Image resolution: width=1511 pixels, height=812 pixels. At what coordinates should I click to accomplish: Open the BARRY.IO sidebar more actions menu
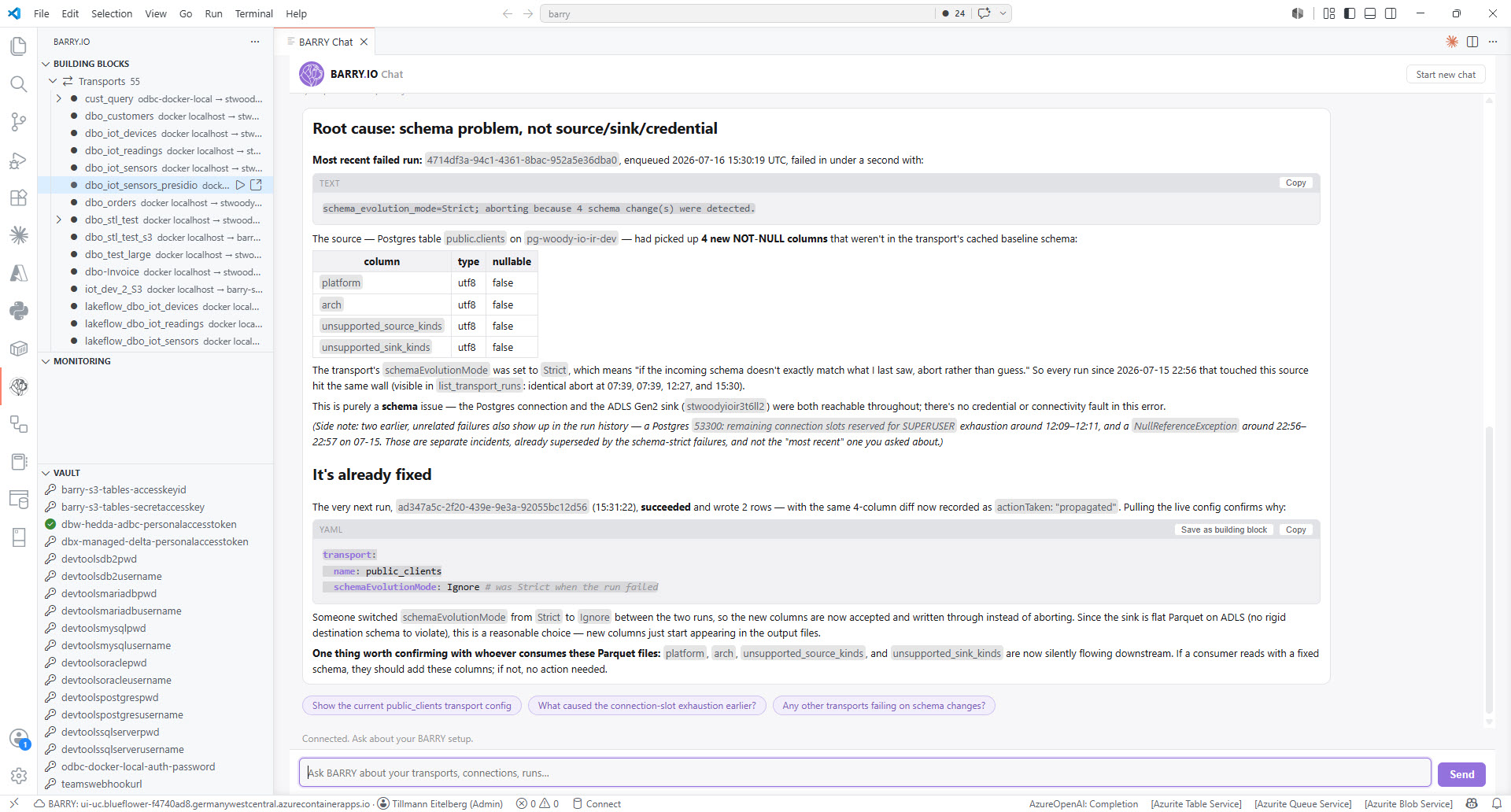pos(255,42)
